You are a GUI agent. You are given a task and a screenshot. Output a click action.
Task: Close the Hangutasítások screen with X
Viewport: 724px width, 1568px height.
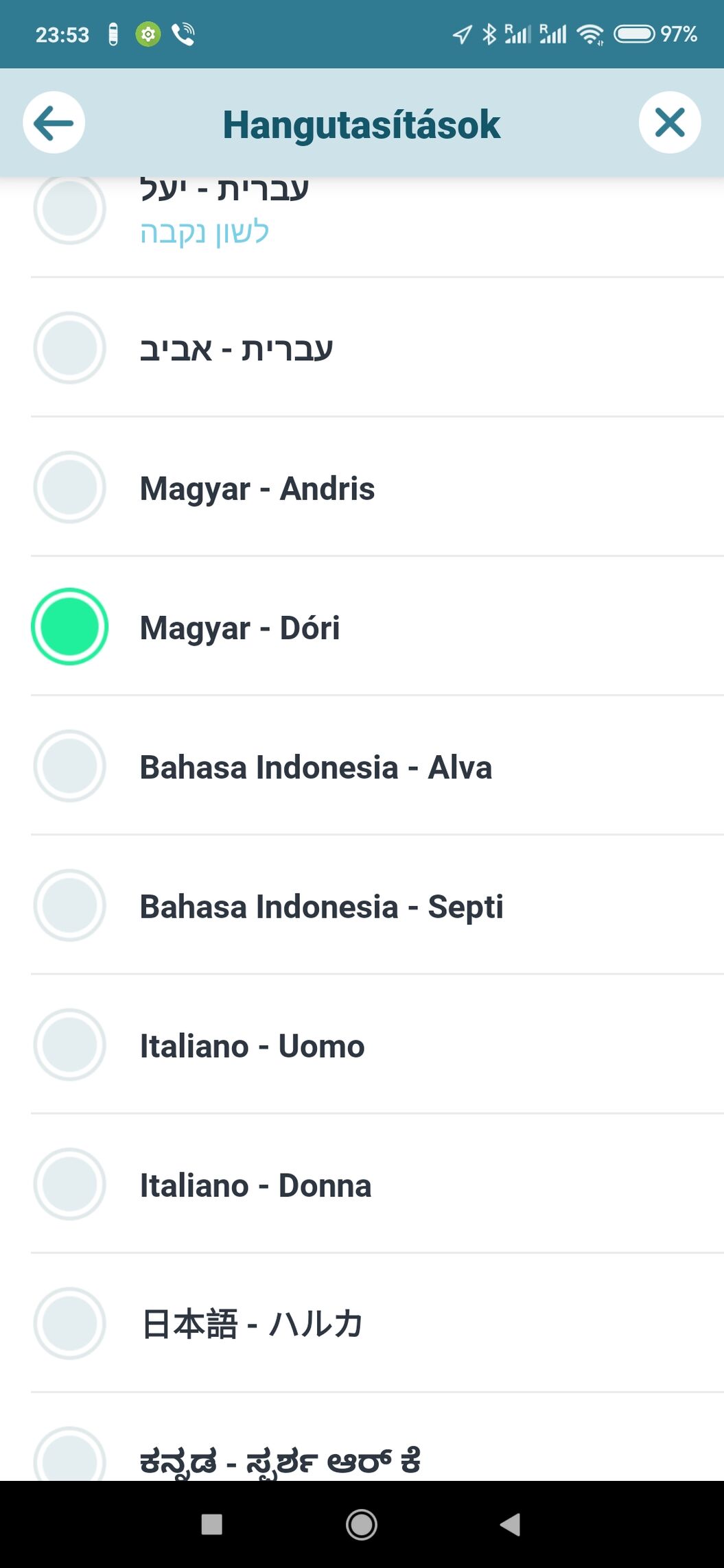669,123
